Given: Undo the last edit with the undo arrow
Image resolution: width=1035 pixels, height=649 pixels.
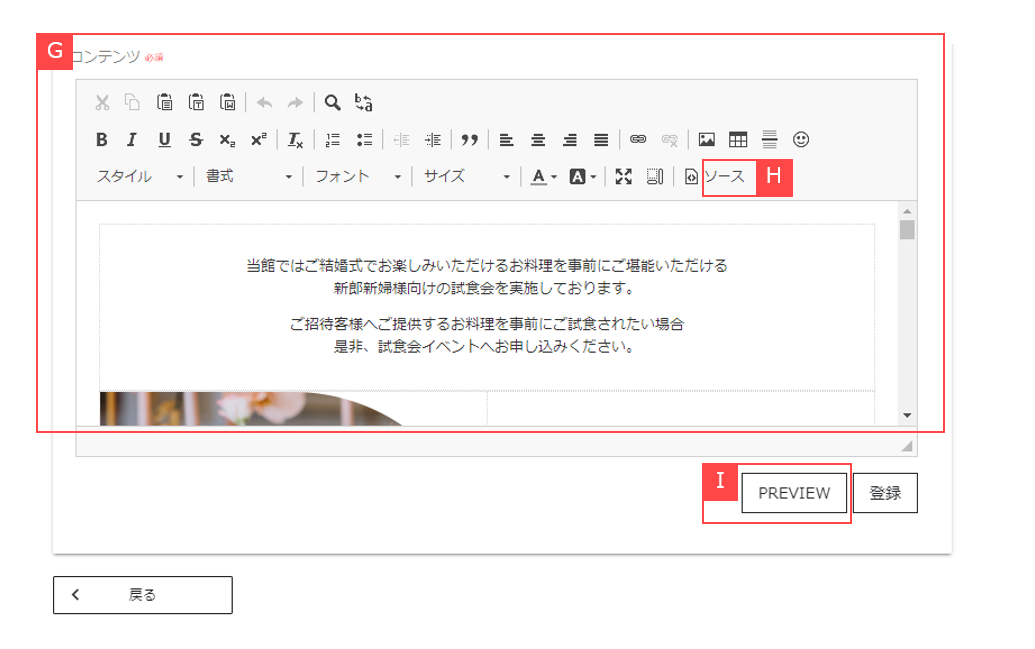Looking at the screenshot, I should (x=263, y=102).
